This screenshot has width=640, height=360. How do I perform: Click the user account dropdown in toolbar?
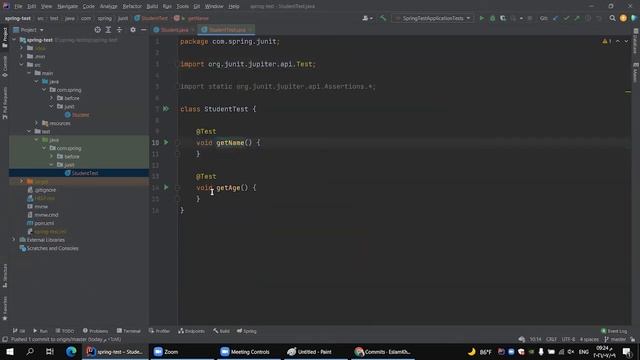tap(367, 18)
